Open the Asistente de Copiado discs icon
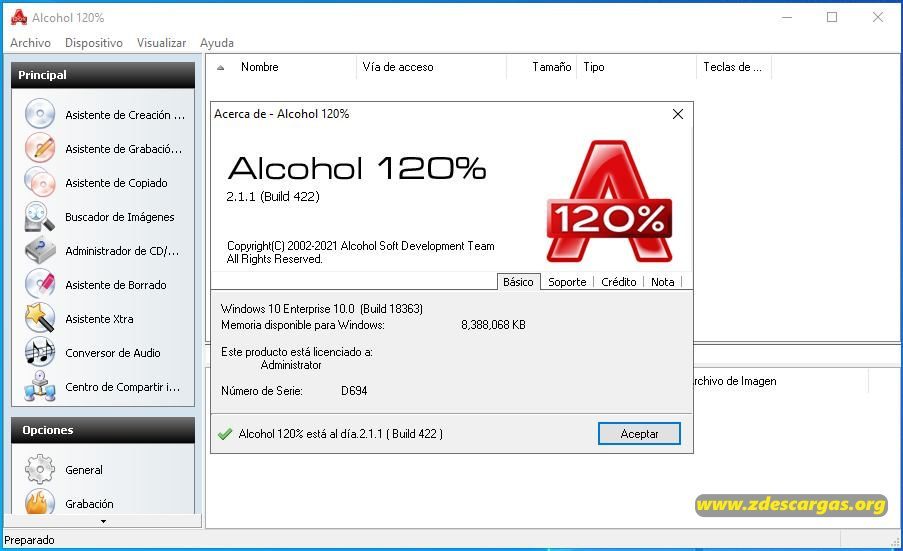Image resolution: width=903 pixels, height=551 pixels. pos(40,181)
